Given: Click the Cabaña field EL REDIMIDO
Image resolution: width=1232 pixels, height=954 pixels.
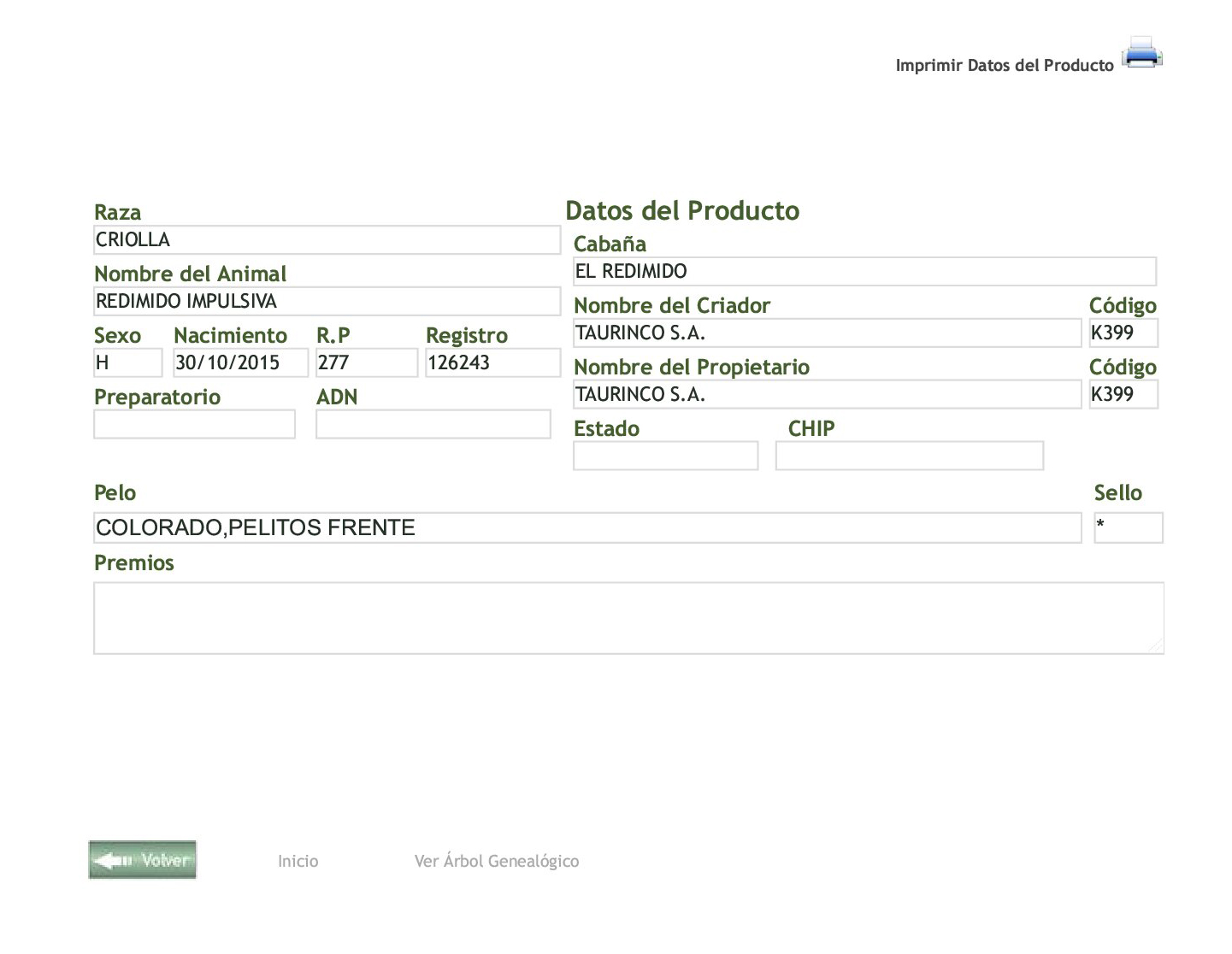Looking at the screenshot, I should (x=864, y=272).
